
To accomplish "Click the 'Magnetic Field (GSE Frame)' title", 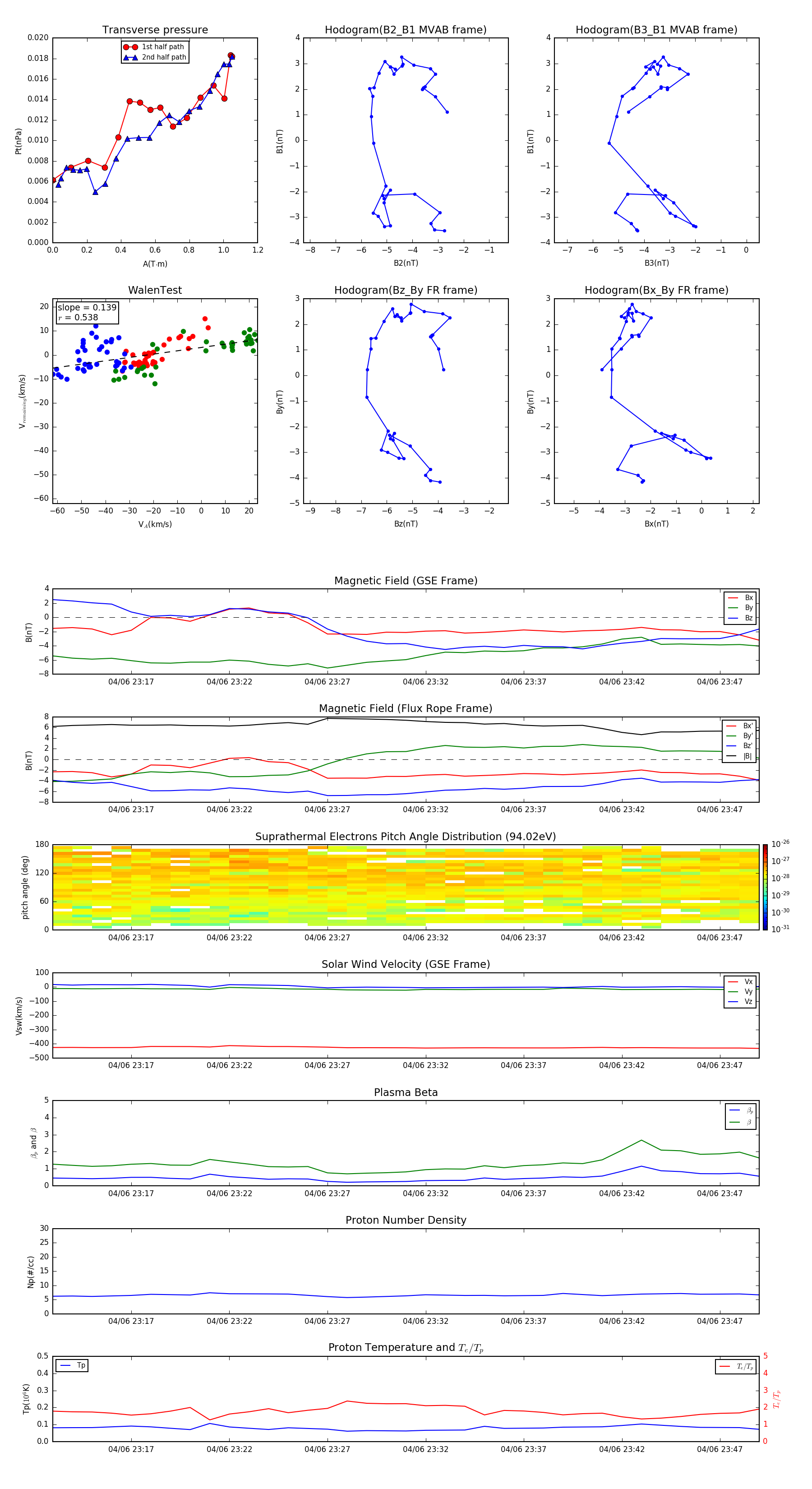I will click(x=406, y=581).
